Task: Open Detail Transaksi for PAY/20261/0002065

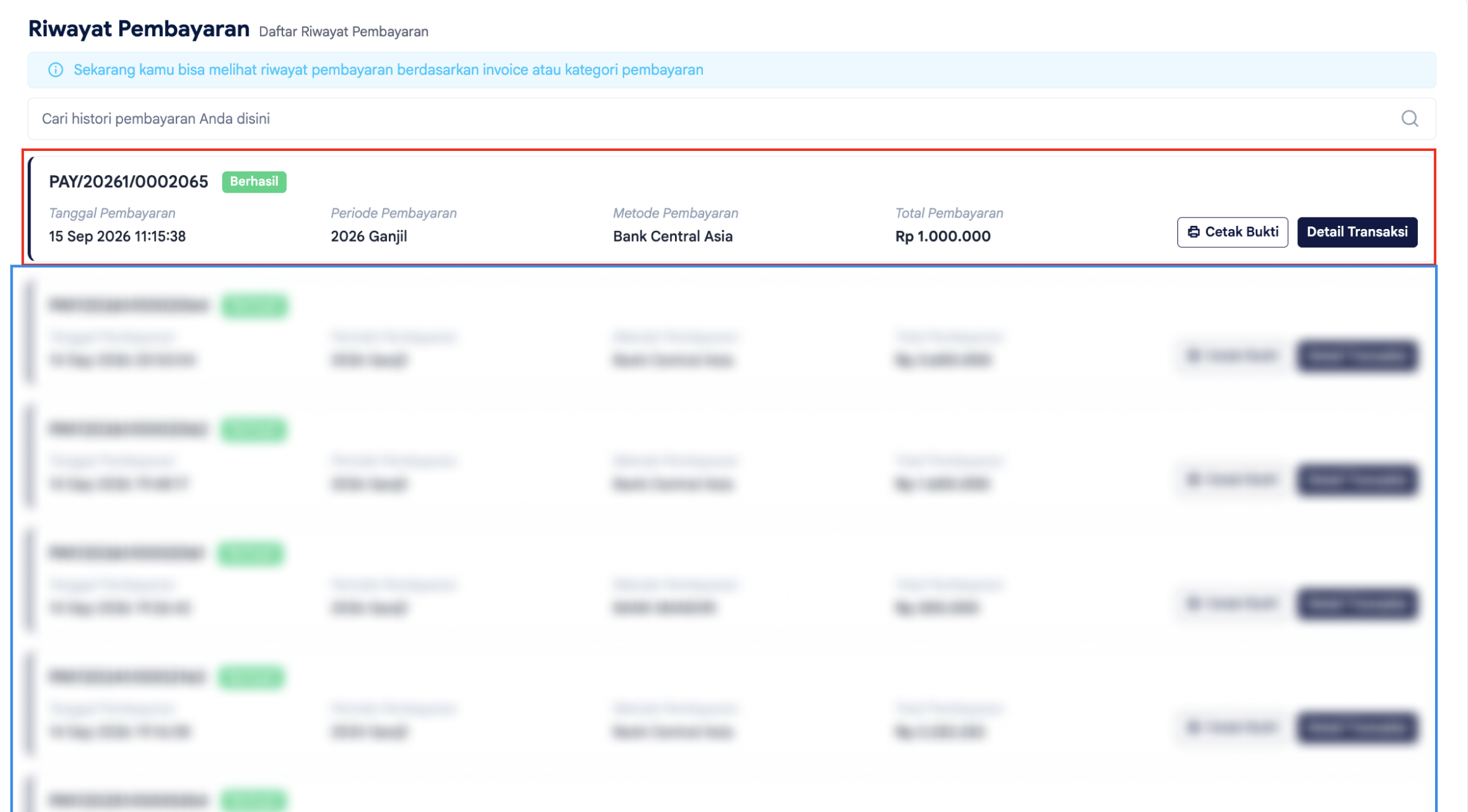Action: [x=1357, y=232]
